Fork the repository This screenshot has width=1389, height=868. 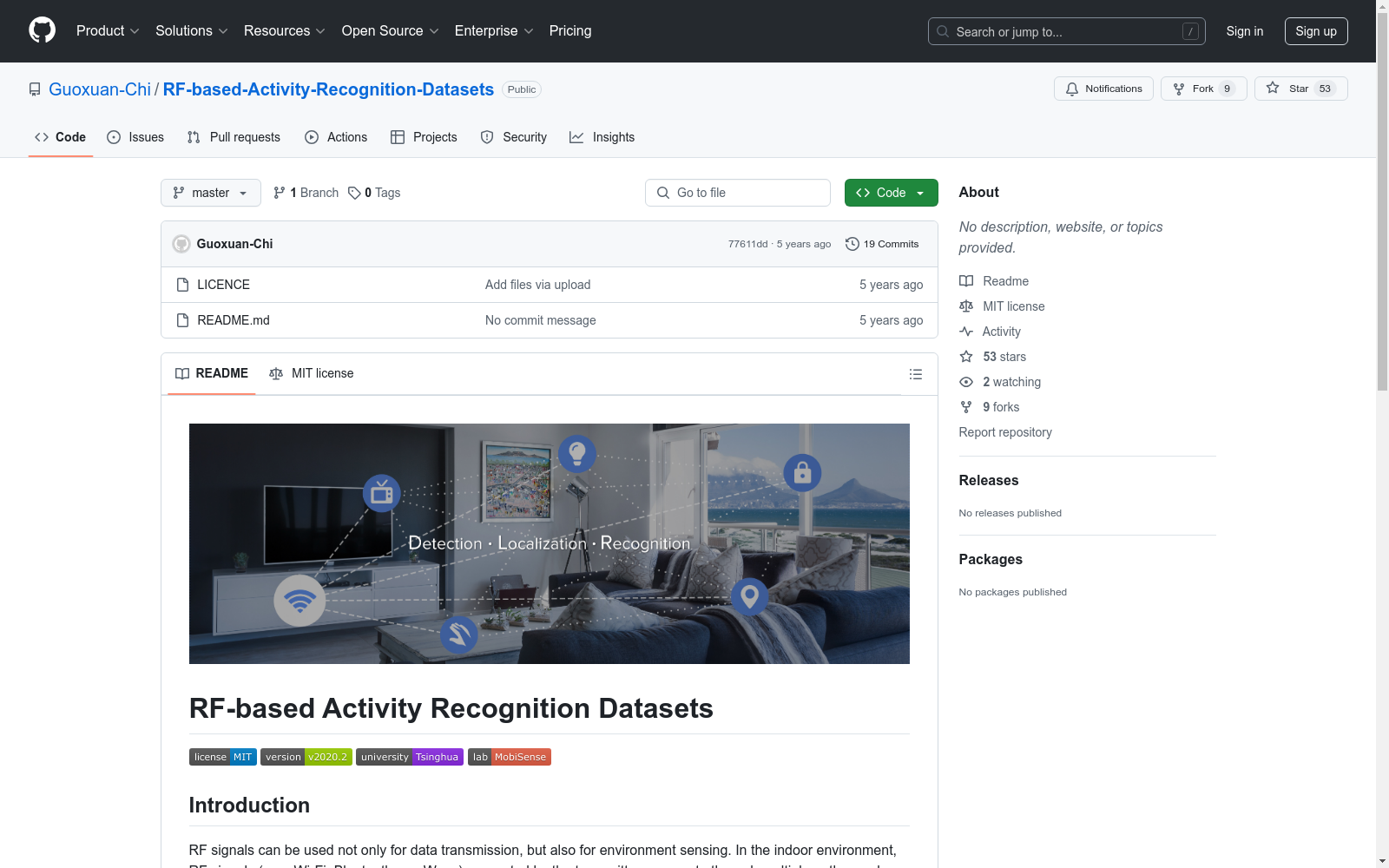pyautogui.click(x=1202, y=89)
